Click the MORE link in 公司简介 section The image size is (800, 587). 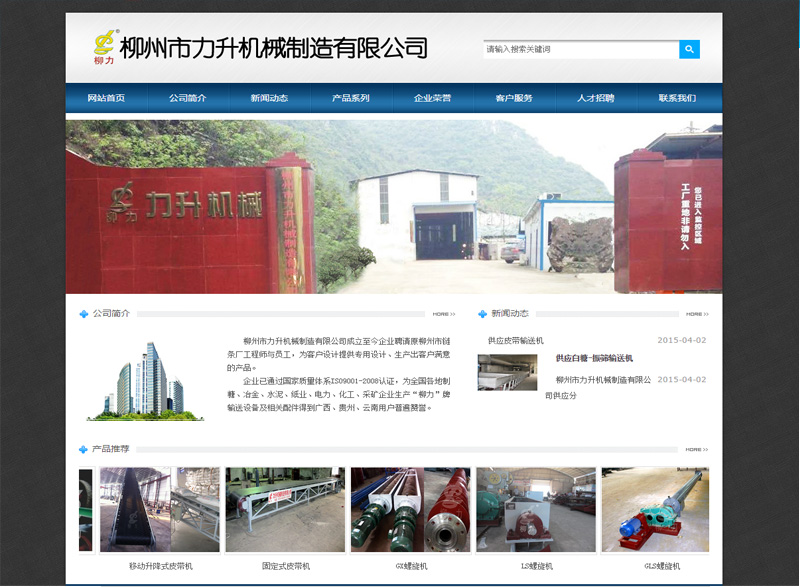(443, 311)
